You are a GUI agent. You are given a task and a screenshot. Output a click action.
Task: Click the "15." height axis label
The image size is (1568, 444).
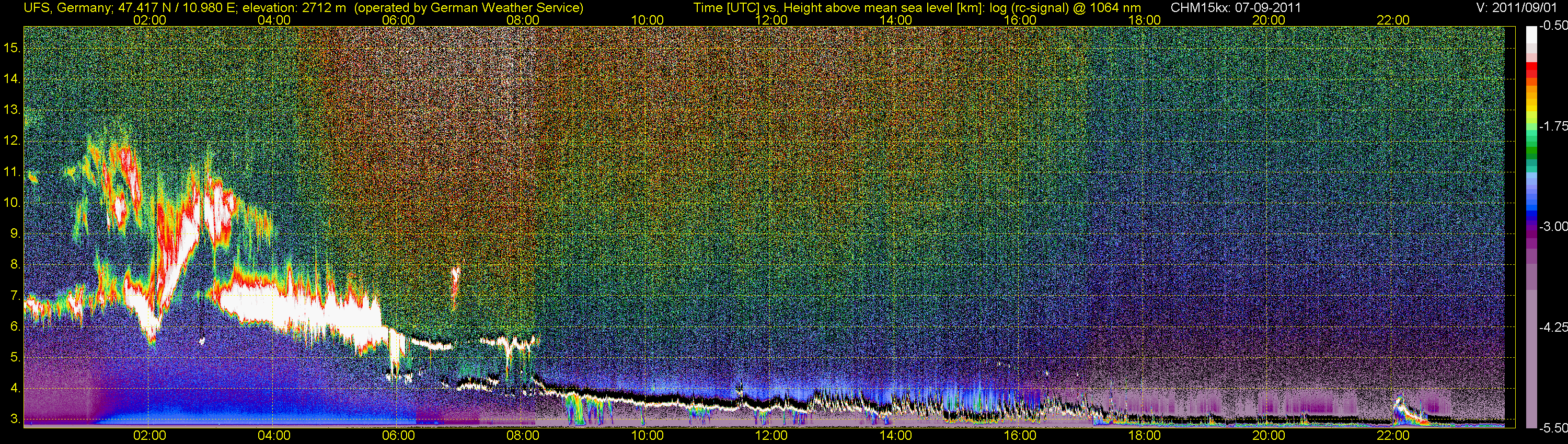(12, 48)
